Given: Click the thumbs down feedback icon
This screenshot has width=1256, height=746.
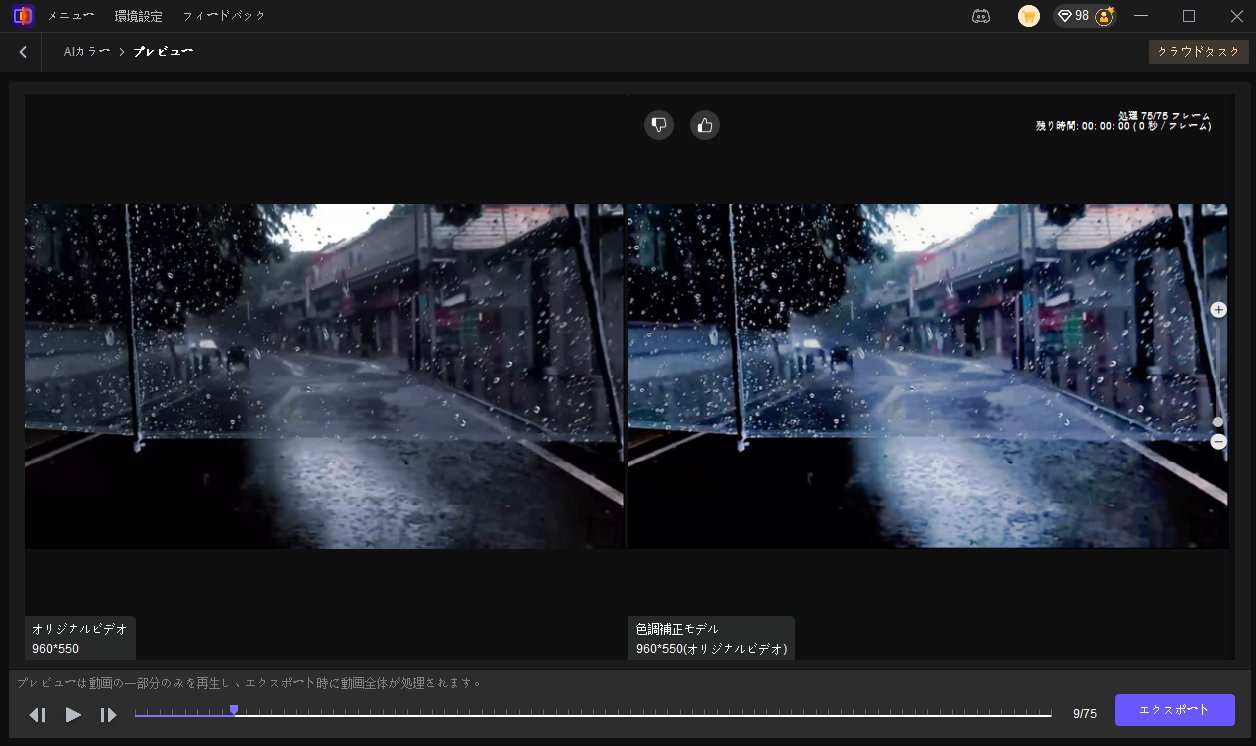Looking at the screenshot, I should (x=659, y=125).
